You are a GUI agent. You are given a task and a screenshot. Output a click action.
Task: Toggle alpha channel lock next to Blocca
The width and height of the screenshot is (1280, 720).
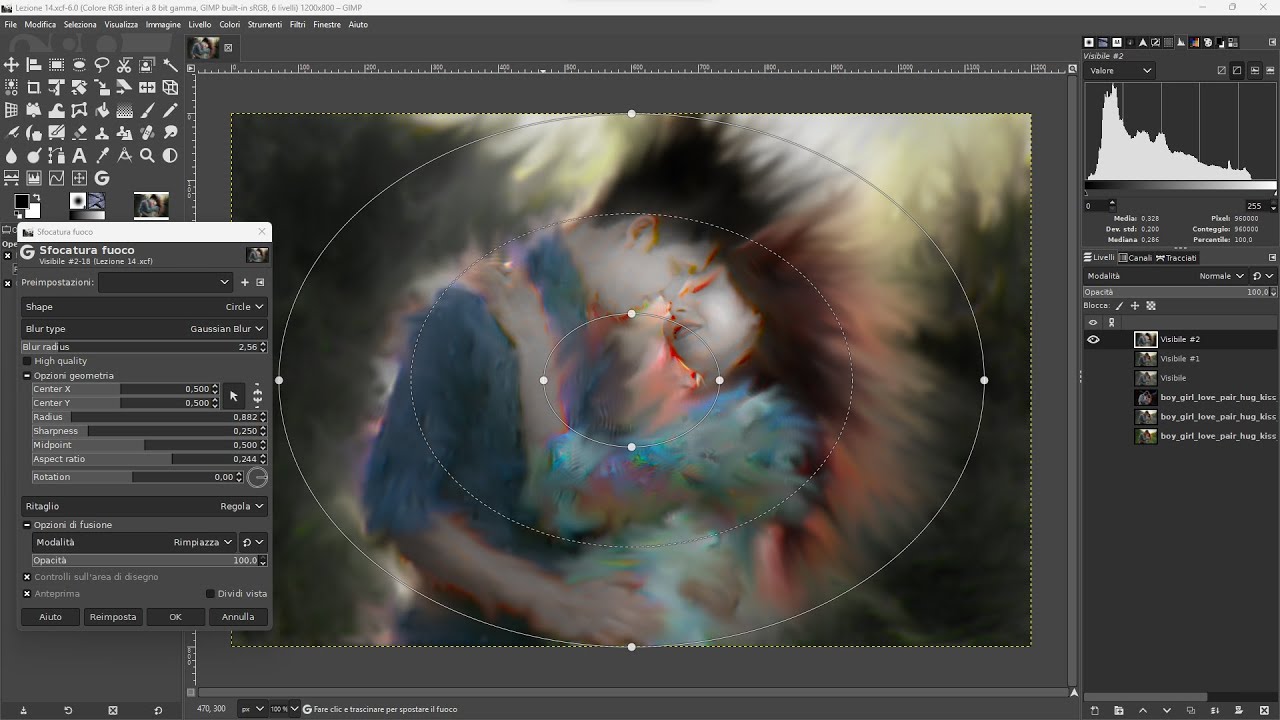click(x=1151, y=306)
